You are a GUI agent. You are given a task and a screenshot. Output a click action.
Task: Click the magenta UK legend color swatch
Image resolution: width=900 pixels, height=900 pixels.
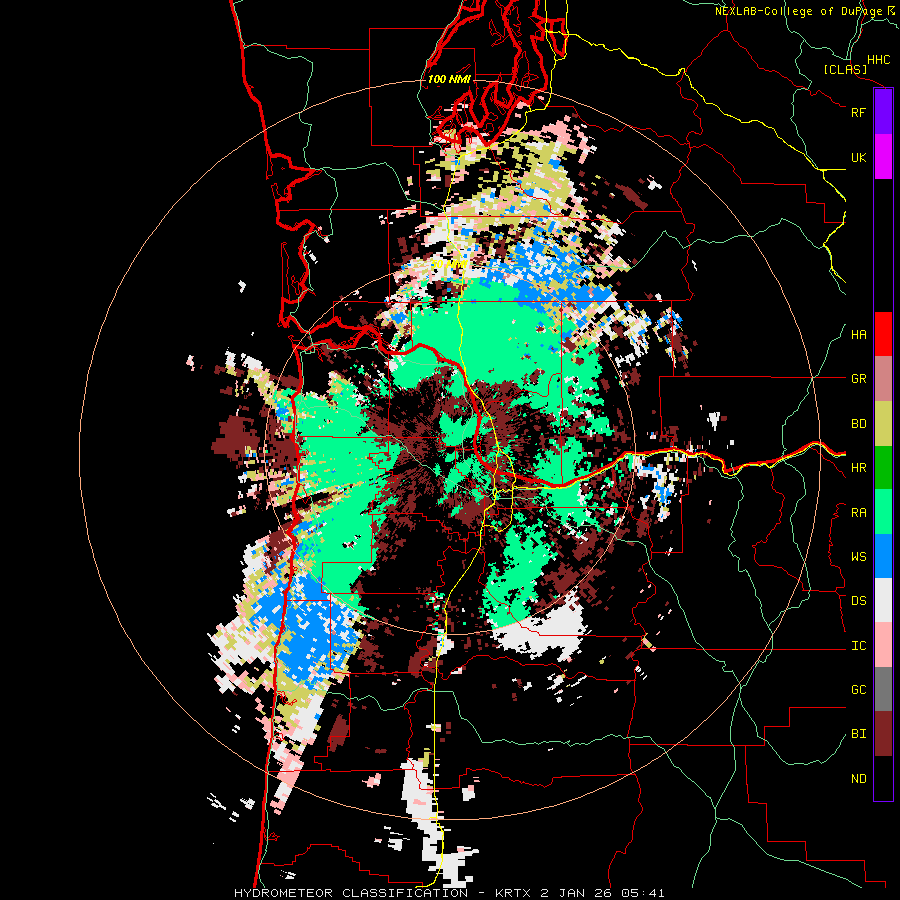[x=883, y=157]
